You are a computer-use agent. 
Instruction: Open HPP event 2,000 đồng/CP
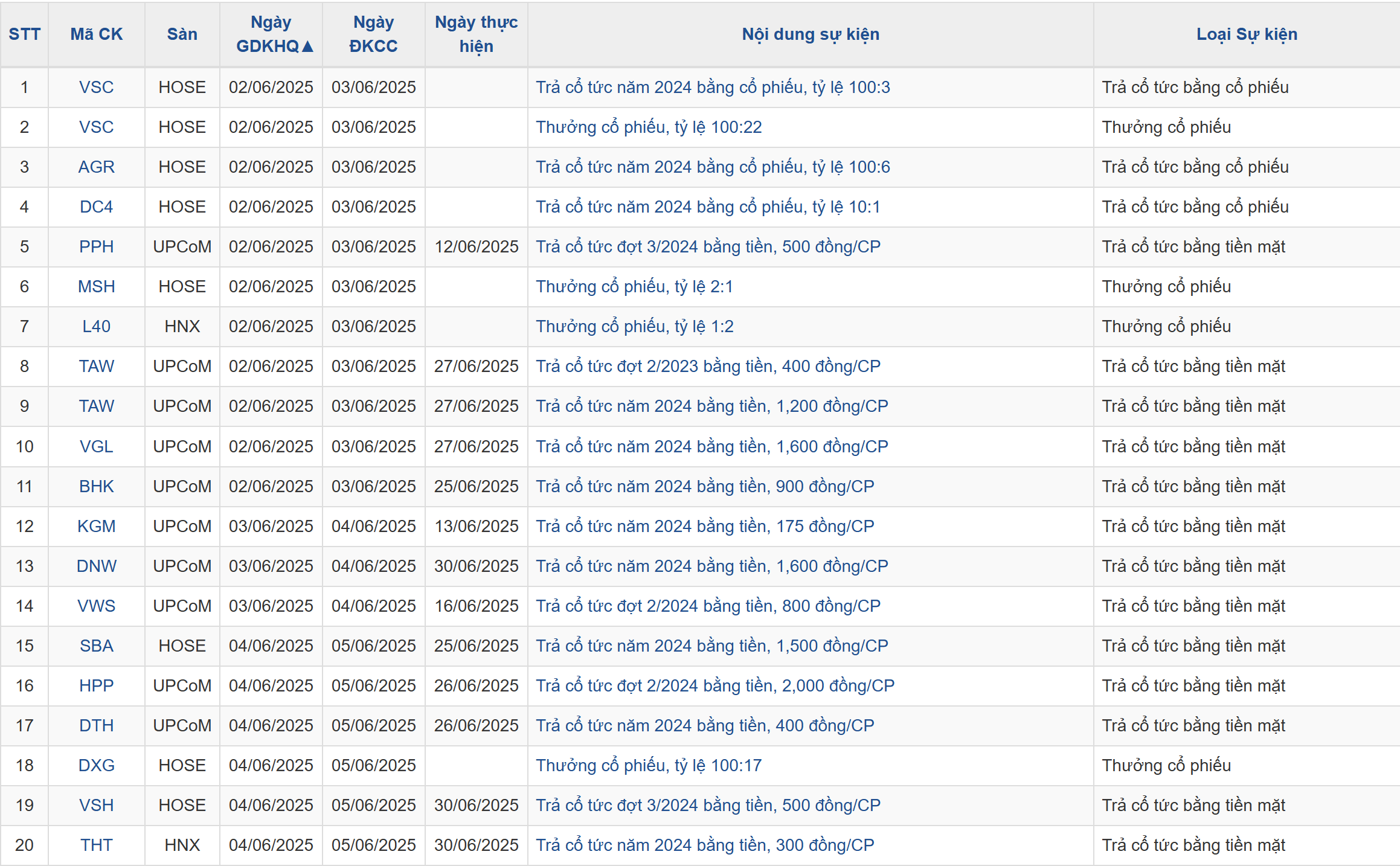715,685
